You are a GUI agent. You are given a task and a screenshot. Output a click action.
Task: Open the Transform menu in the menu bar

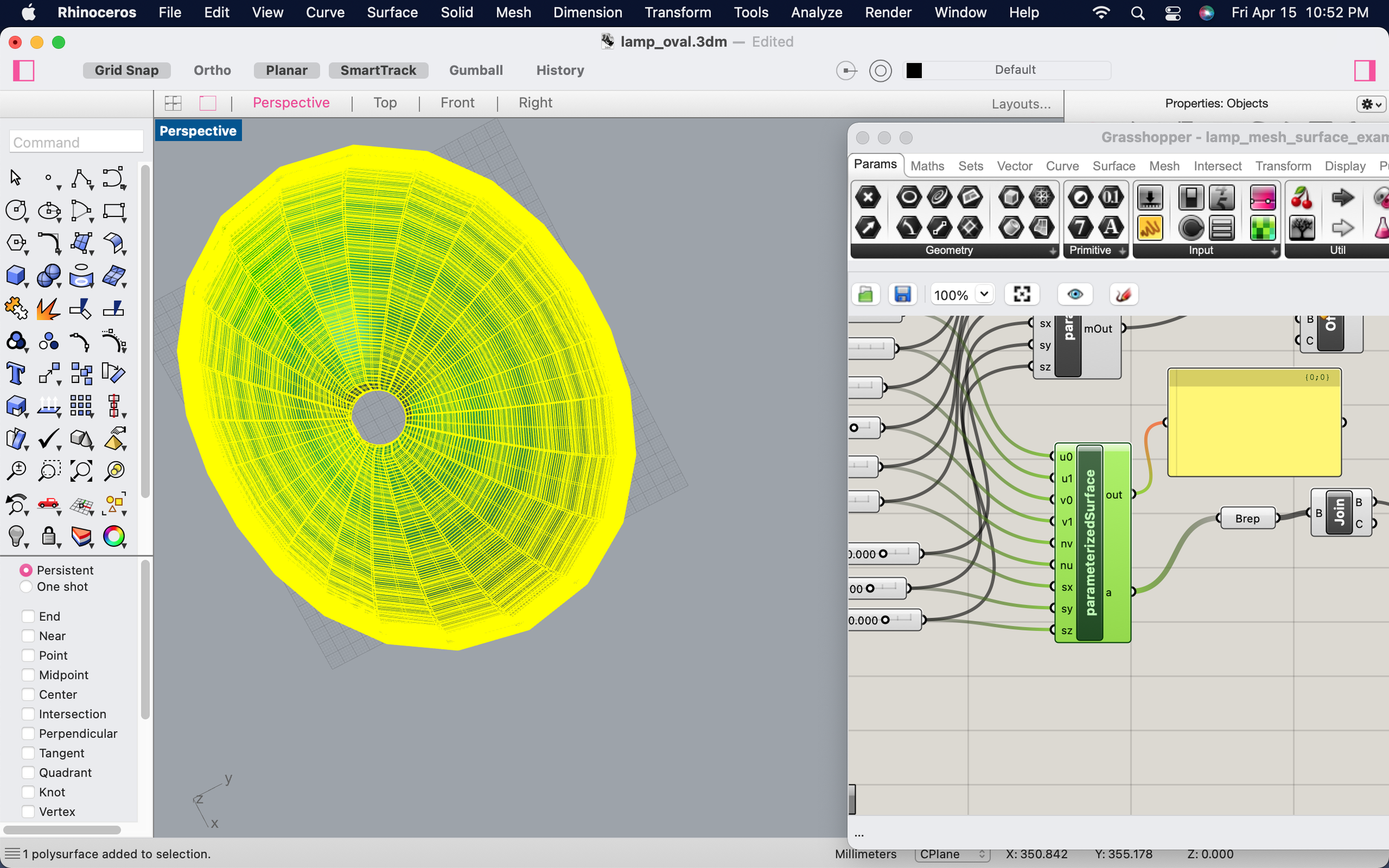(678, 12)
